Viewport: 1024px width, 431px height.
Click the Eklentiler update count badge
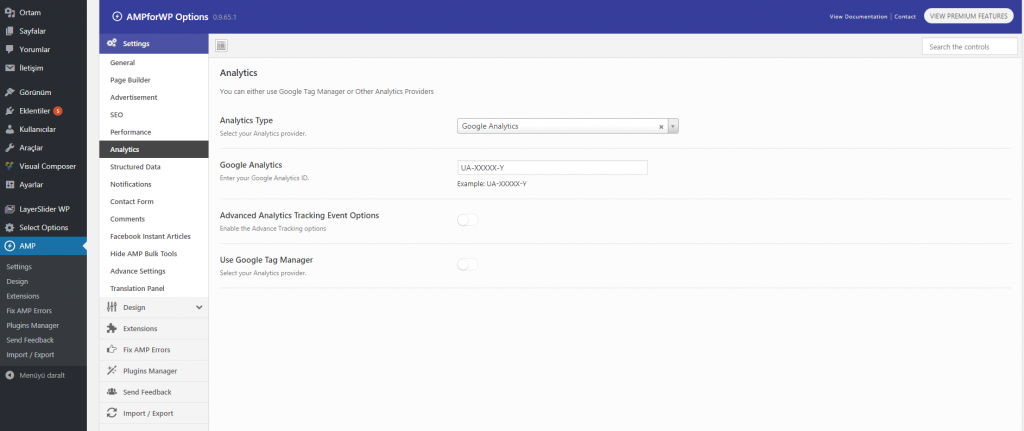(x=58, y=111)
